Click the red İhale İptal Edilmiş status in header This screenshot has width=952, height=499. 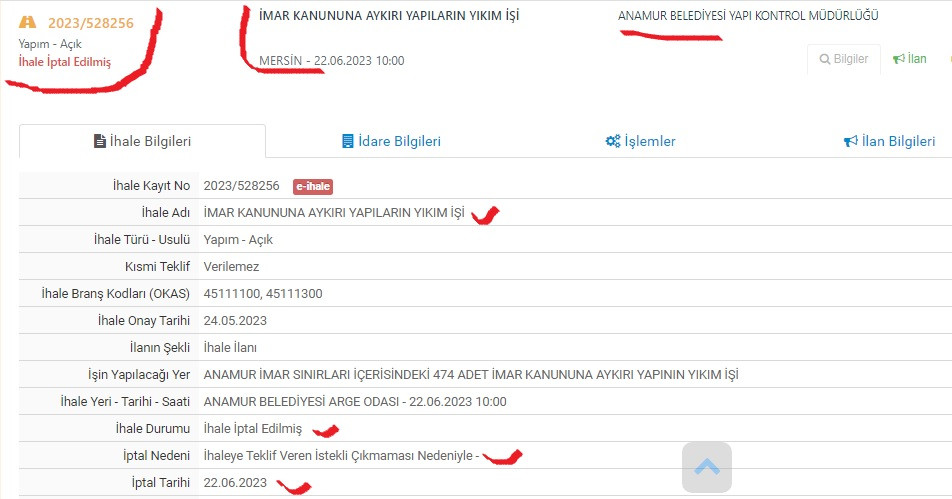coord(65,62)
